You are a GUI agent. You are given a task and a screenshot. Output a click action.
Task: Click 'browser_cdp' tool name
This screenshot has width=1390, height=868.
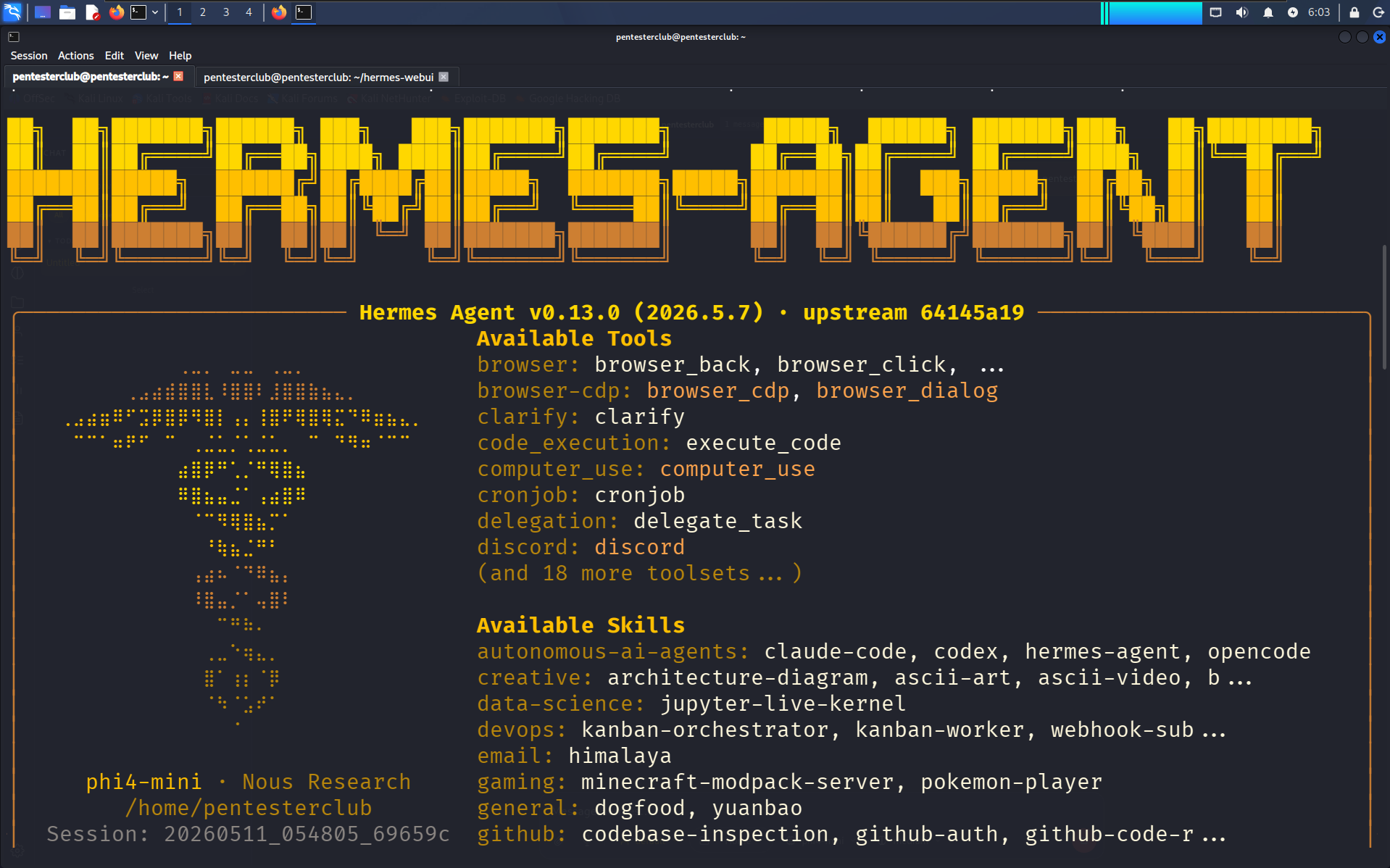point(717,391)
